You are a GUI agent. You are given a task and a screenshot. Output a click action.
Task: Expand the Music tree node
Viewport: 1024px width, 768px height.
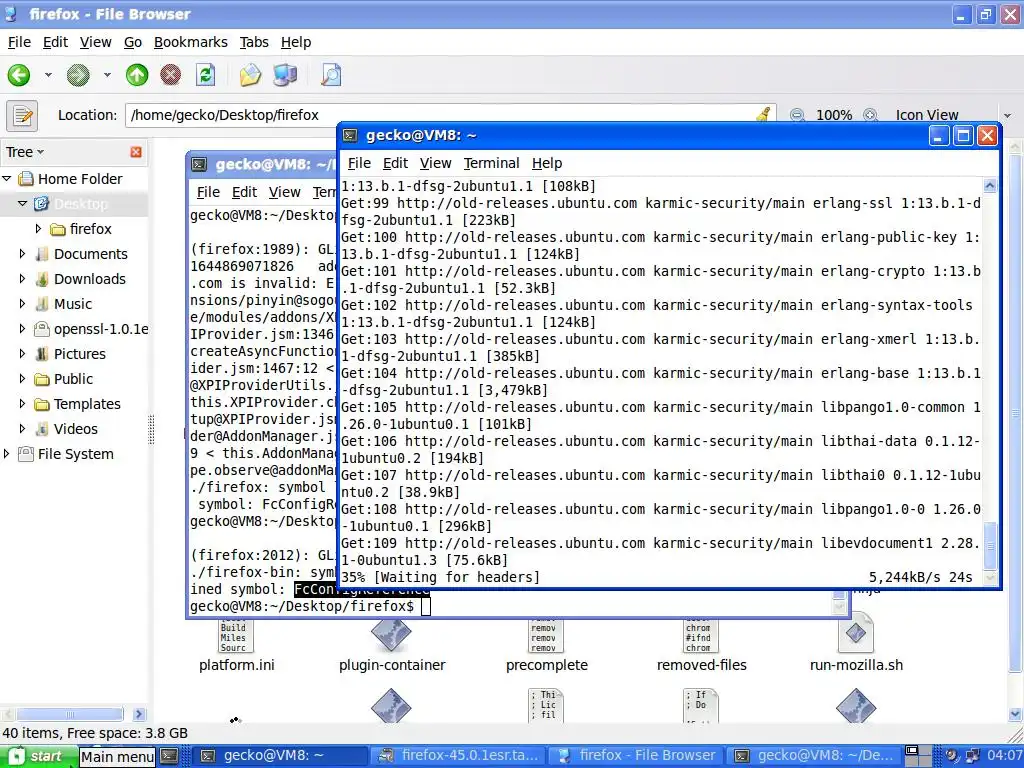22,304
